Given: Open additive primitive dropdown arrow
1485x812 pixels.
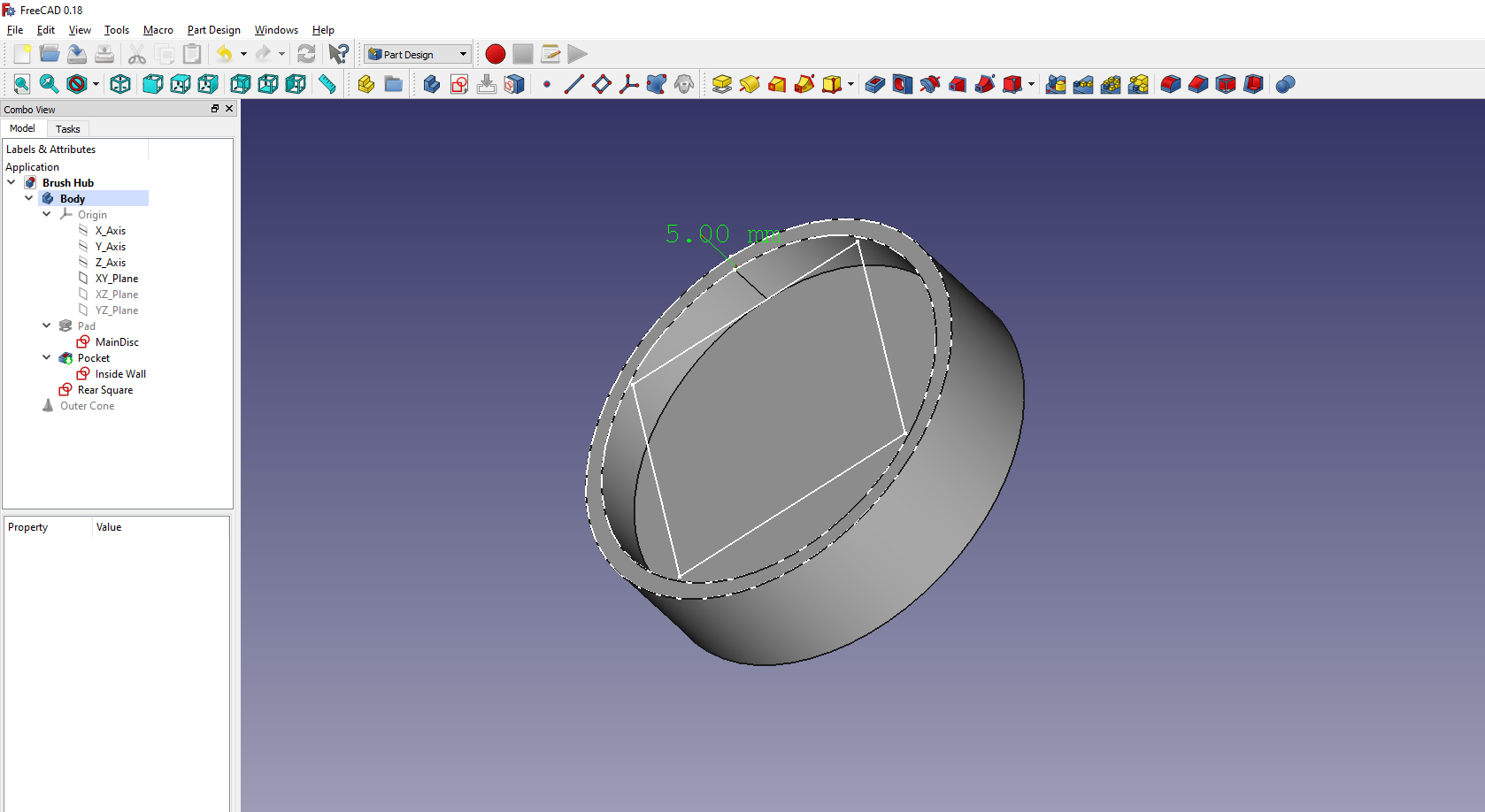Looking at the screenshot, I should tap(850, 84).
